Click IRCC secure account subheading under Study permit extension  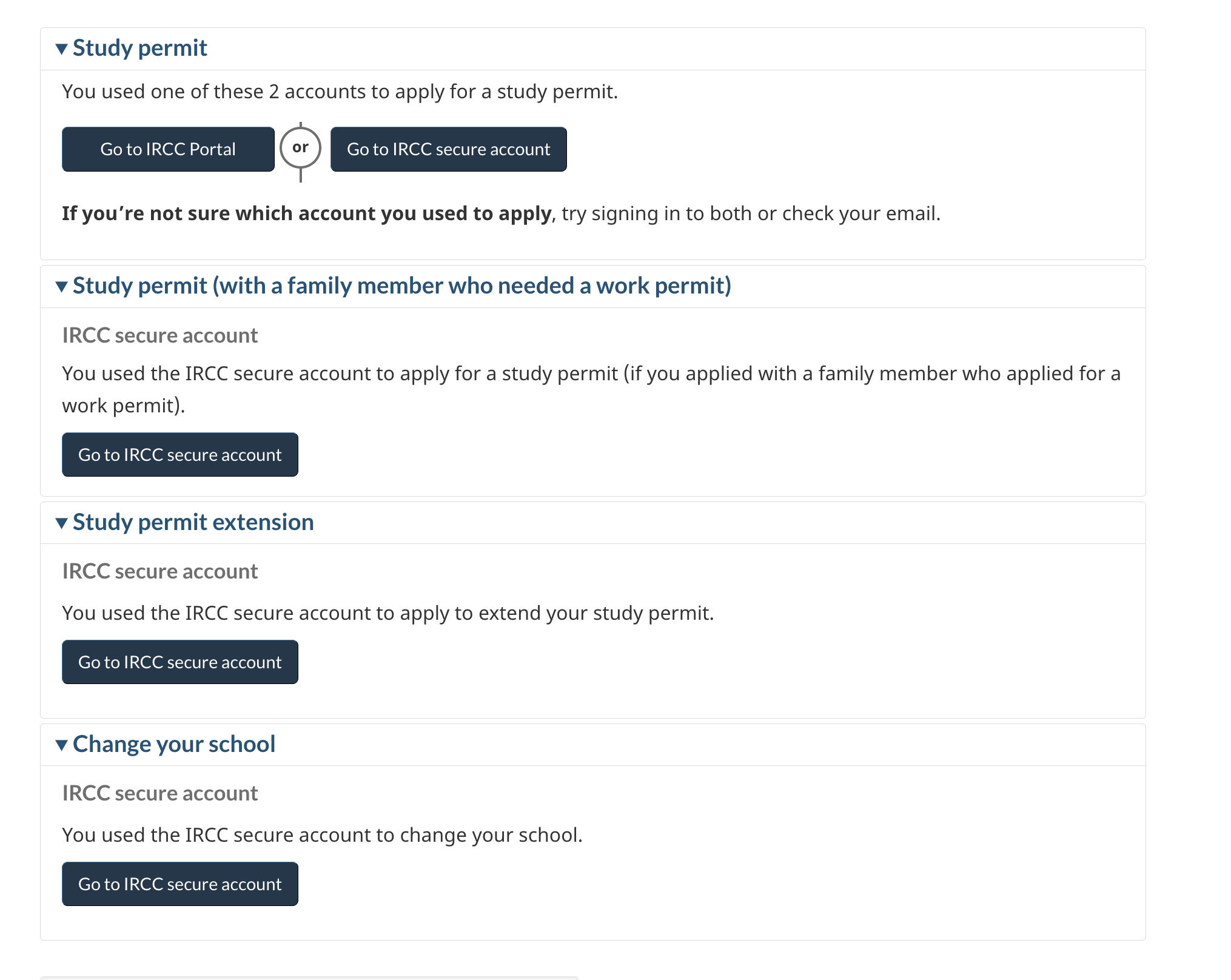tap(160, 572)
